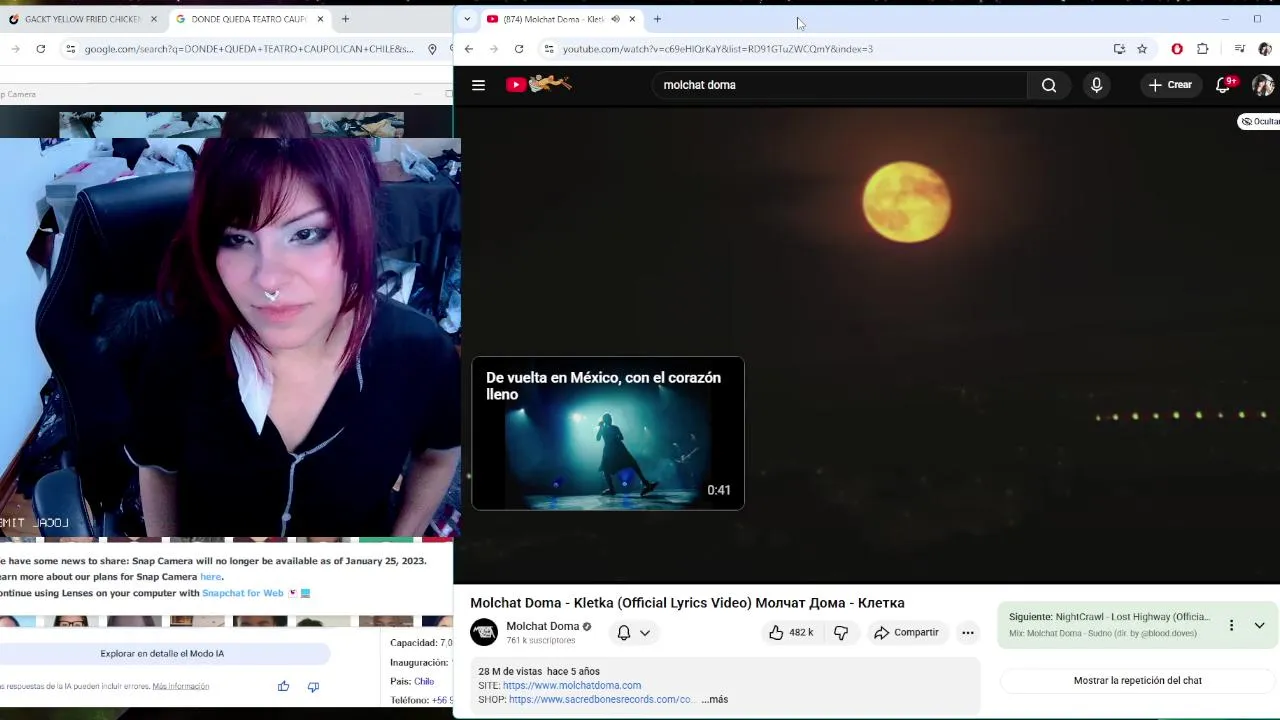Open new tab in Google window

(345, 19)
